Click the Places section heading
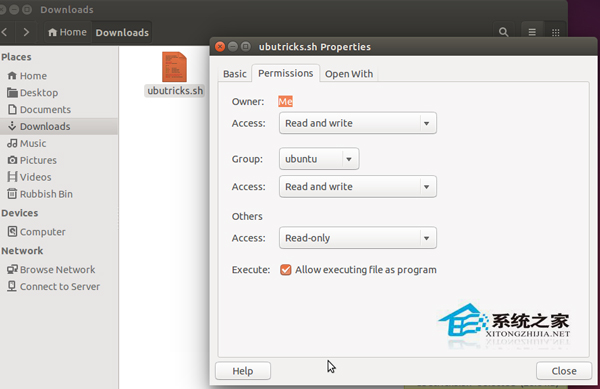Viewport: 600px width, 389px height. pos(16,57)
